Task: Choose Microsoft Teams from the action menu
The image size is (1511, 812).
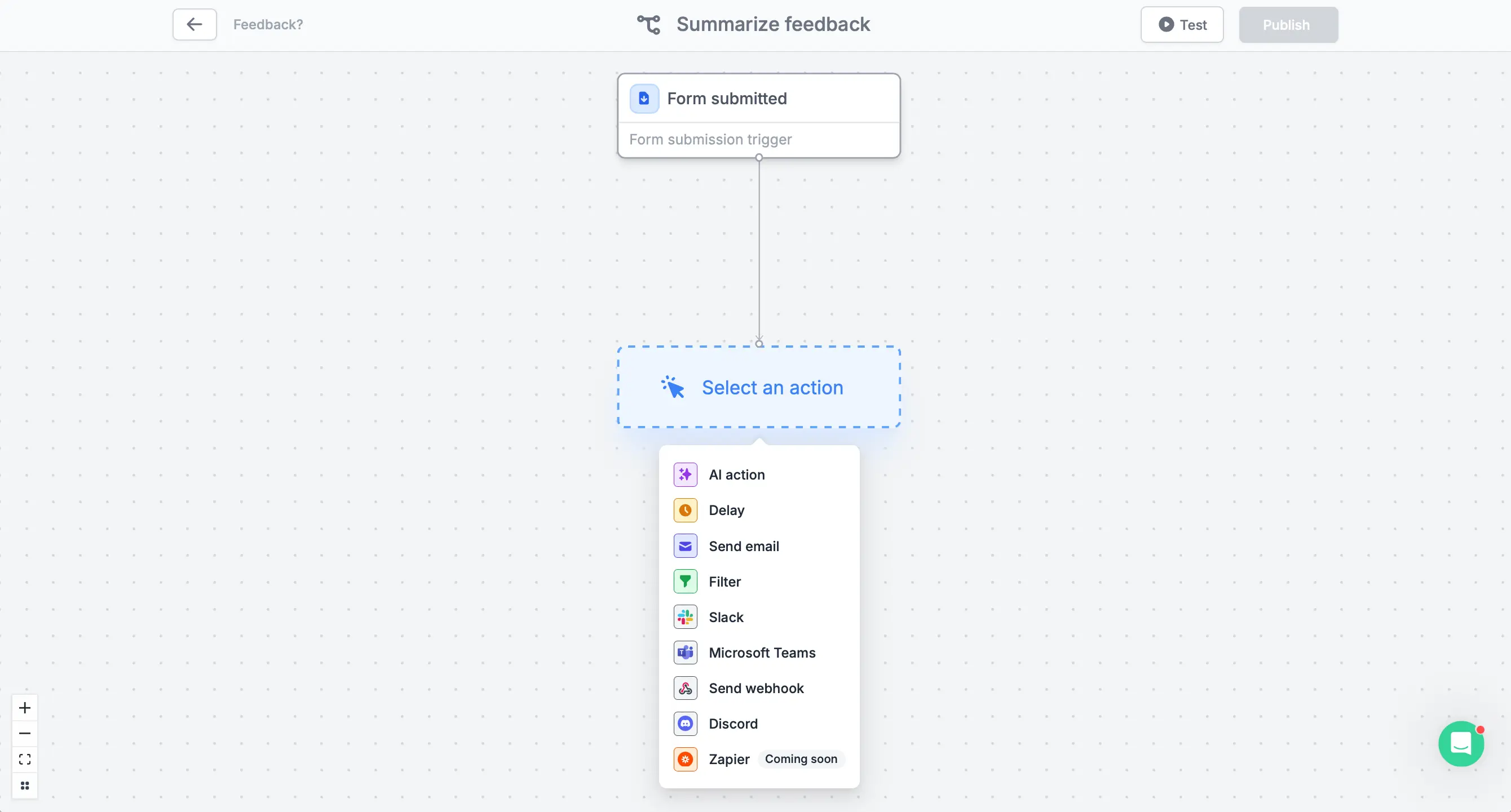Action: tap(762, 653)
